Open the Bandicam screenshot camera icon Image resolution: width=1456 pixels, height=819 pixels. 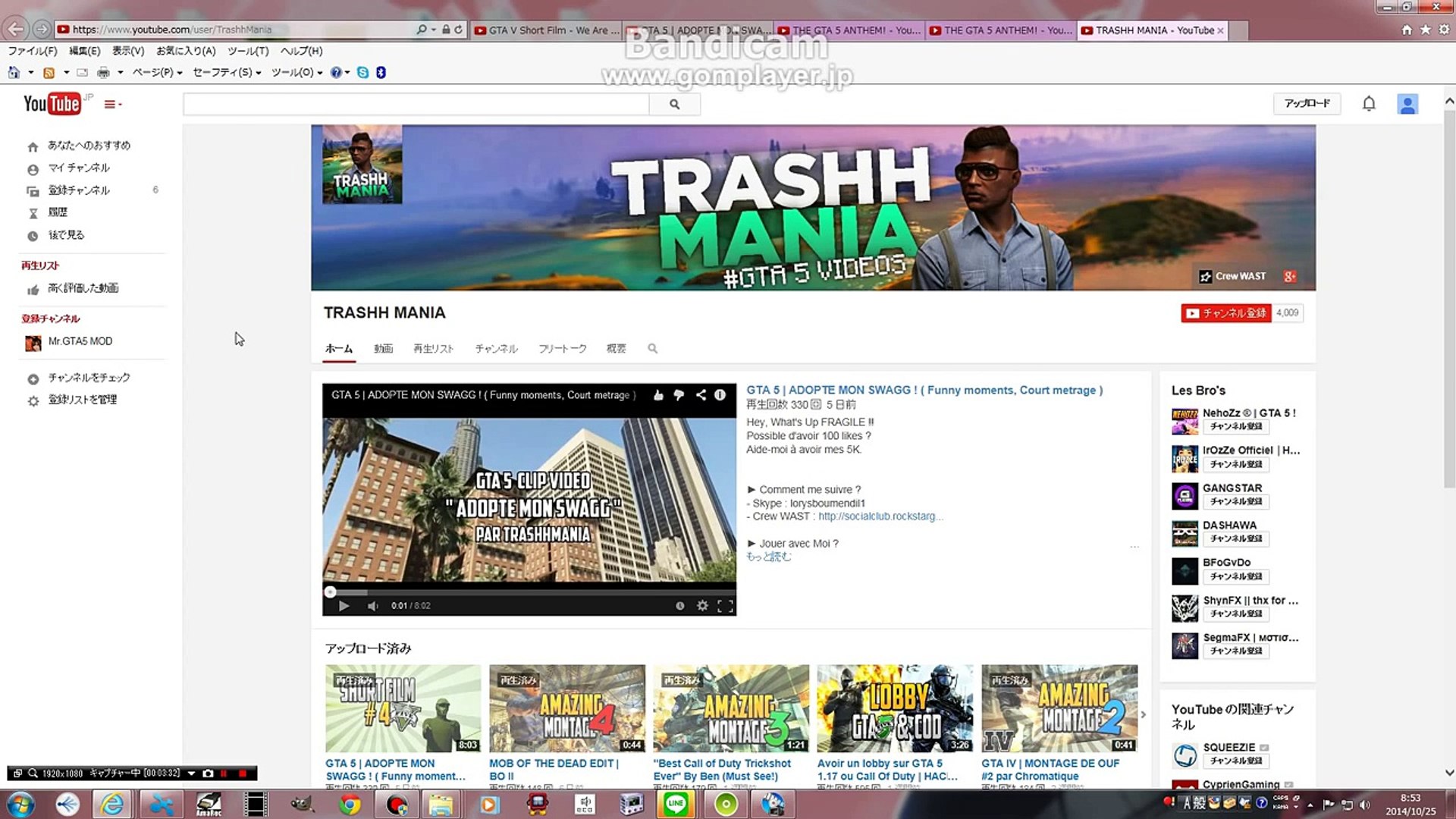(208, 773)
